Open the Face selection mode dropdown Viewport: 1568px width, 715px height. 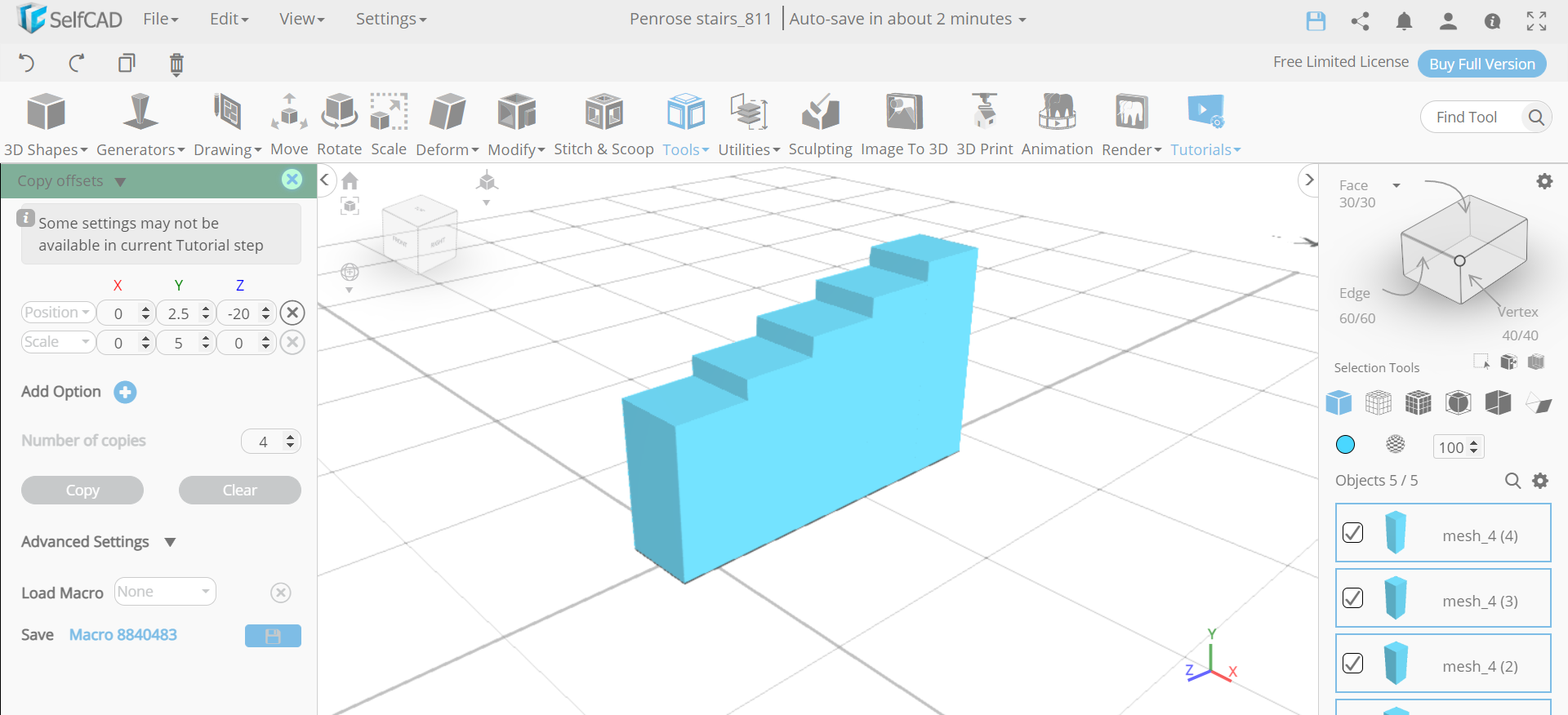[x=1396, y=185]
